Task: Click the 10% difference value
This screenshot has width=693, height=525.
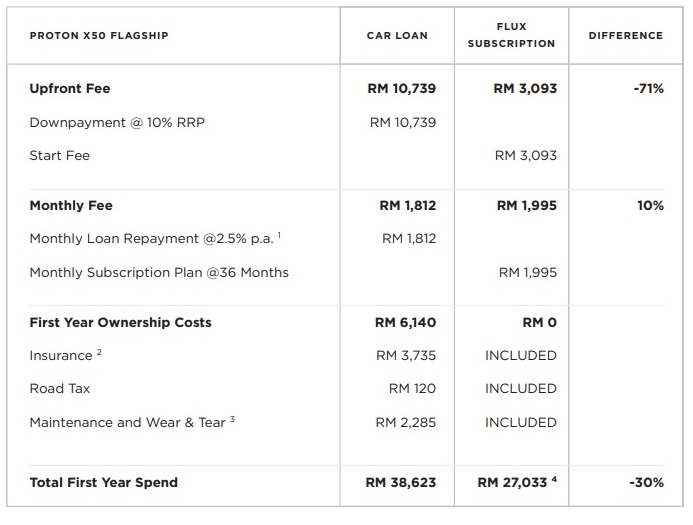Action: pos(650,206)
